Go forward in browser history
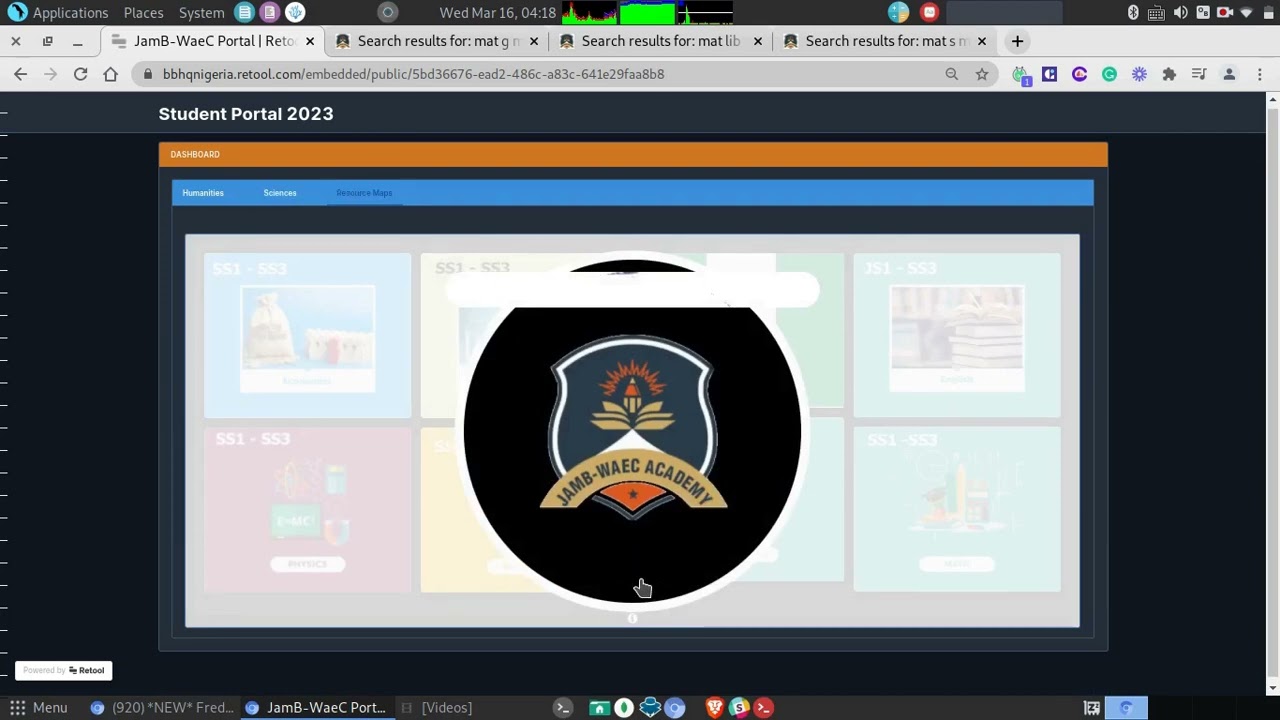1280x720 pixels. click(50, 74)
